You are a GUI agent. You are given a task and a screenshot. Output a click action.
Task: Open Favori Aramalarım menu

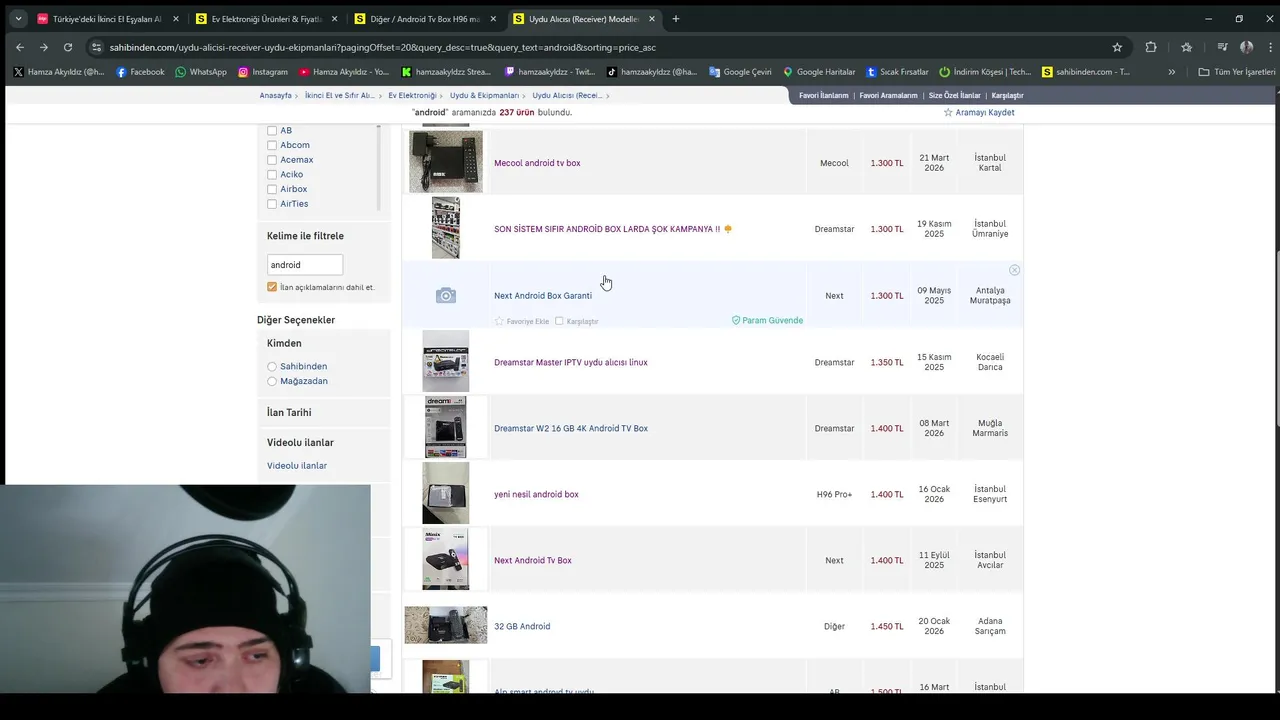(888, 95)
